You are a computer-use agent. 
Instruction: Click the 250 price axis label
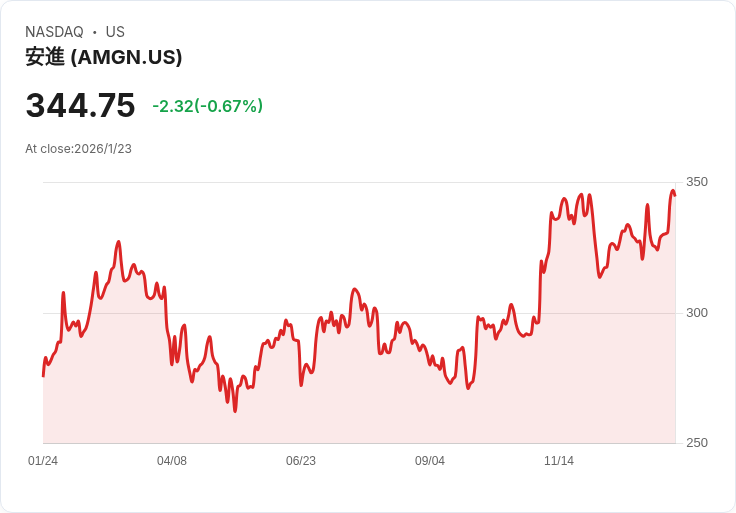[697, 443]
